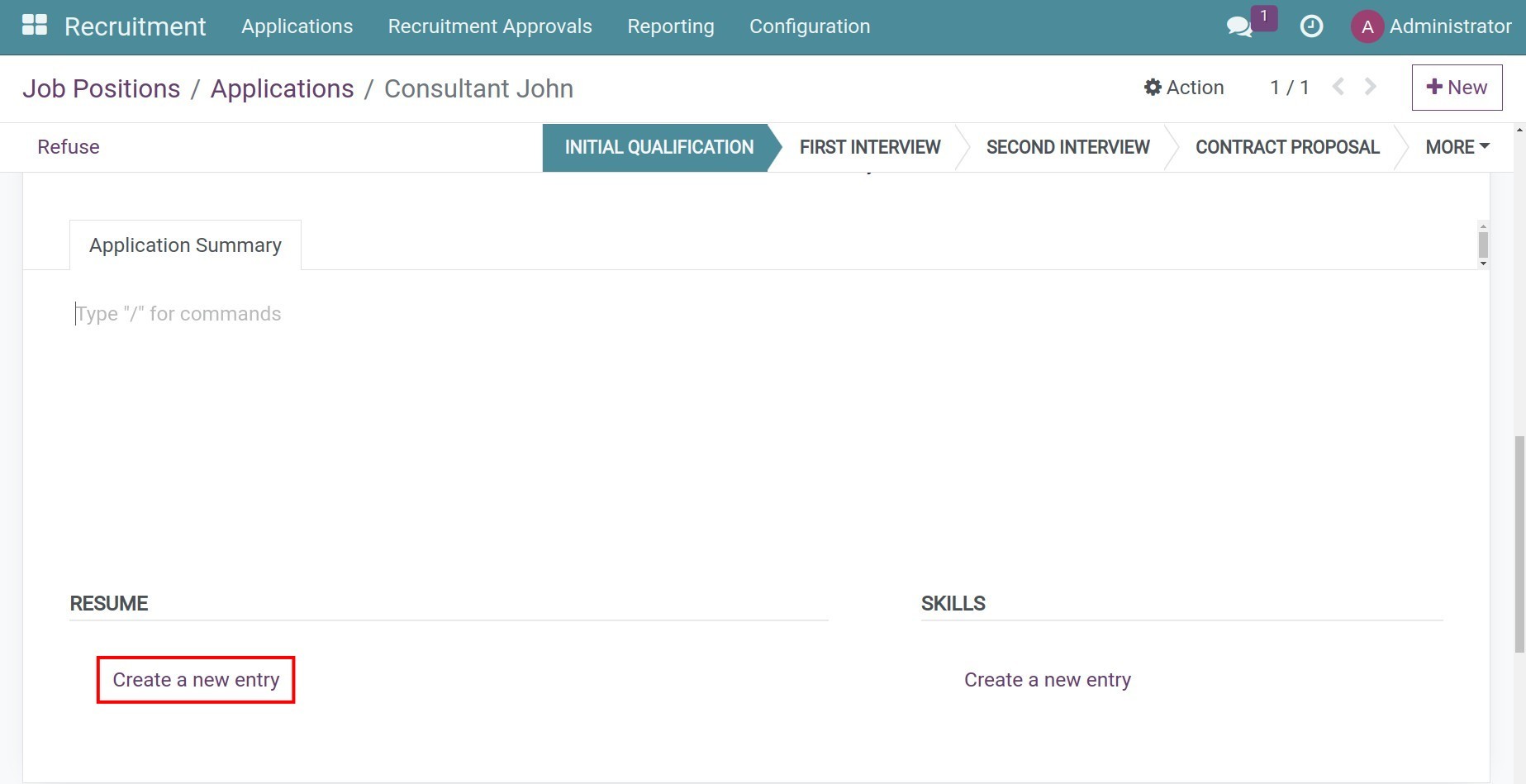Open the Action gear menu

point(1184,87)
